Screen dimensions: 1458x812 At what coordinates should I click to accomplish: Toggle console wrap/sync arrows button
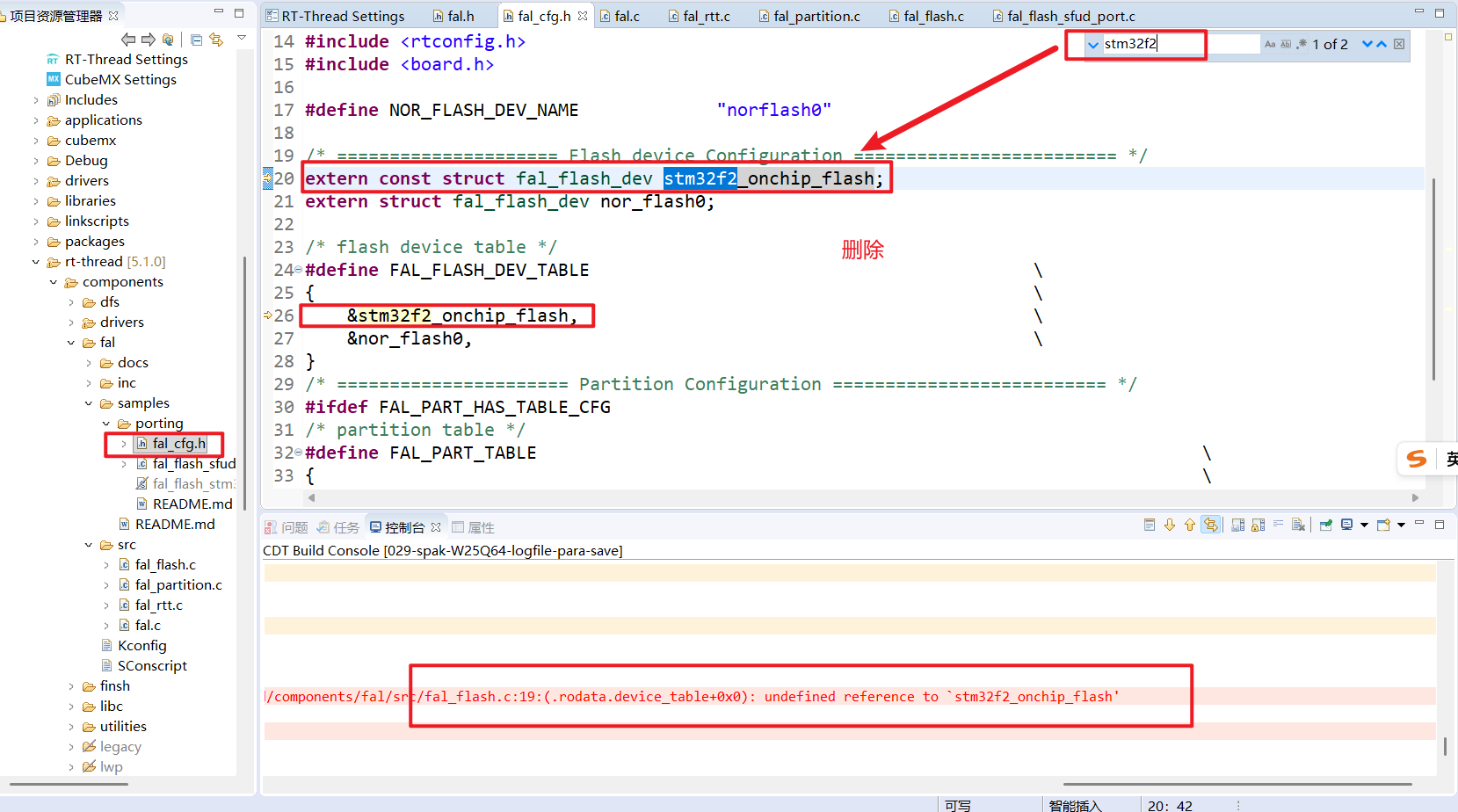click(x=1211, y=525)
